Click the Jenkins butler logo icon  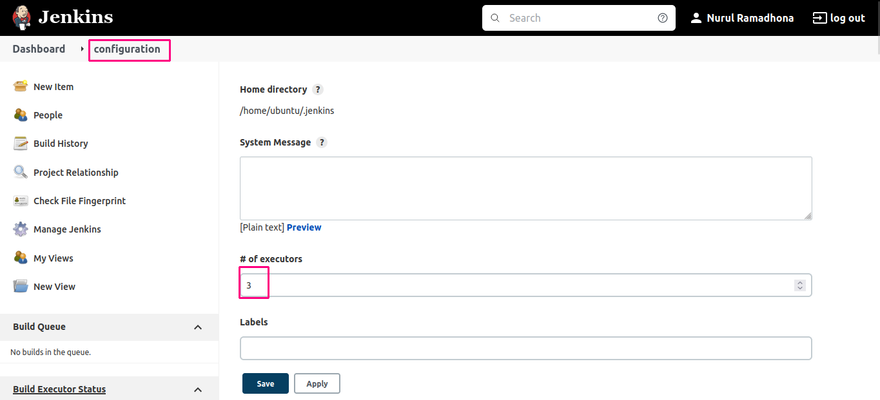(22, 17)
